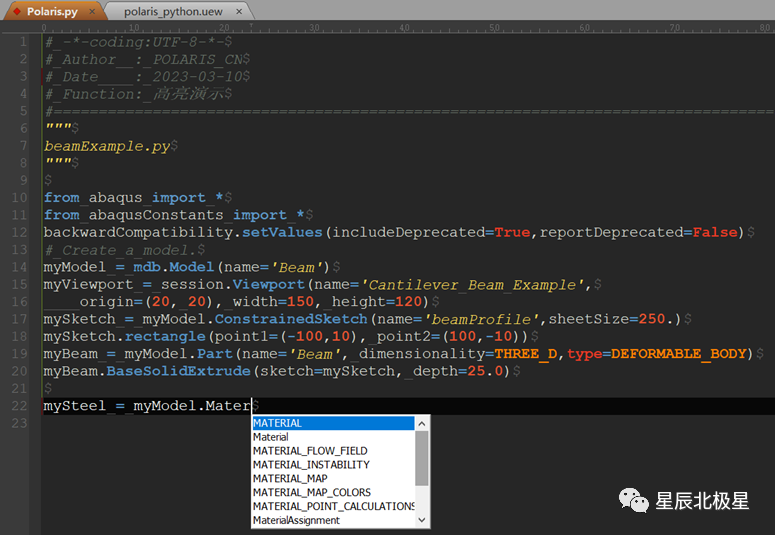Click line number 10 in gutter
This screenshot has width=775, height=535.
(19, 198)
